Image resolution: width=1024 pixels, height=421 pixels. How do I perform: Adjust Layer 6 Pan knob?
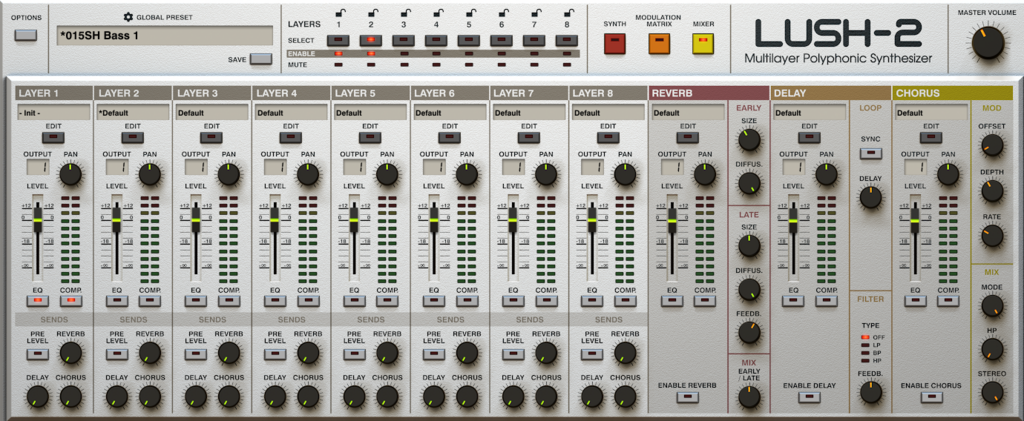click(466, 174)
